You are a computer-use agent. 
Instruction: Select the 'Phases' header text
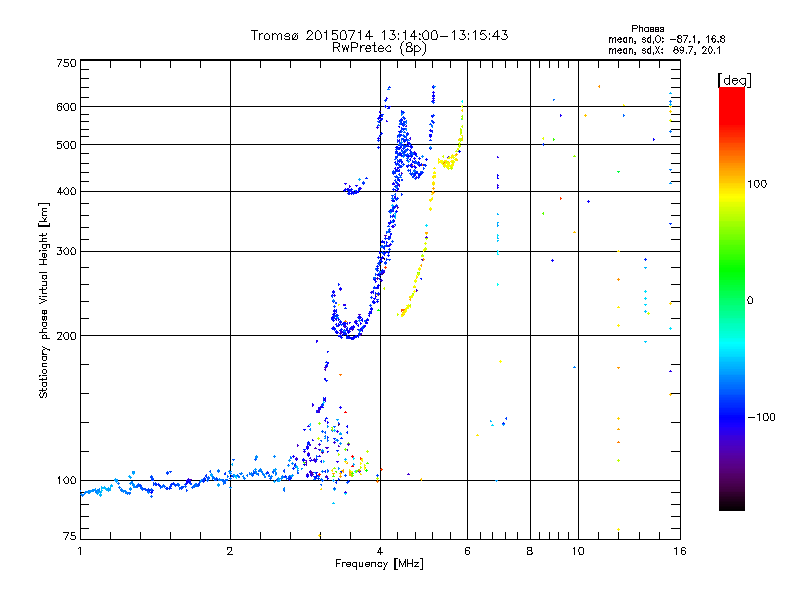coord(647,29)
